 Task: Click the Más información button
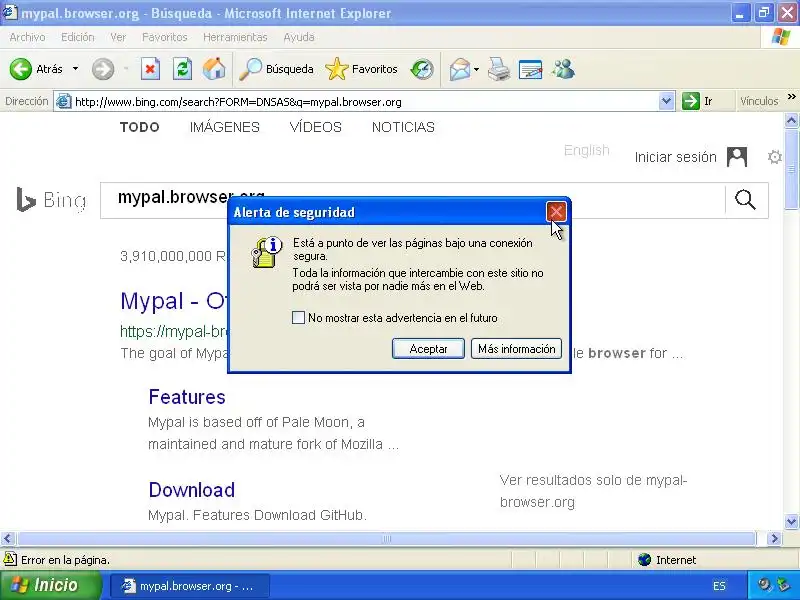pos(516,348)
